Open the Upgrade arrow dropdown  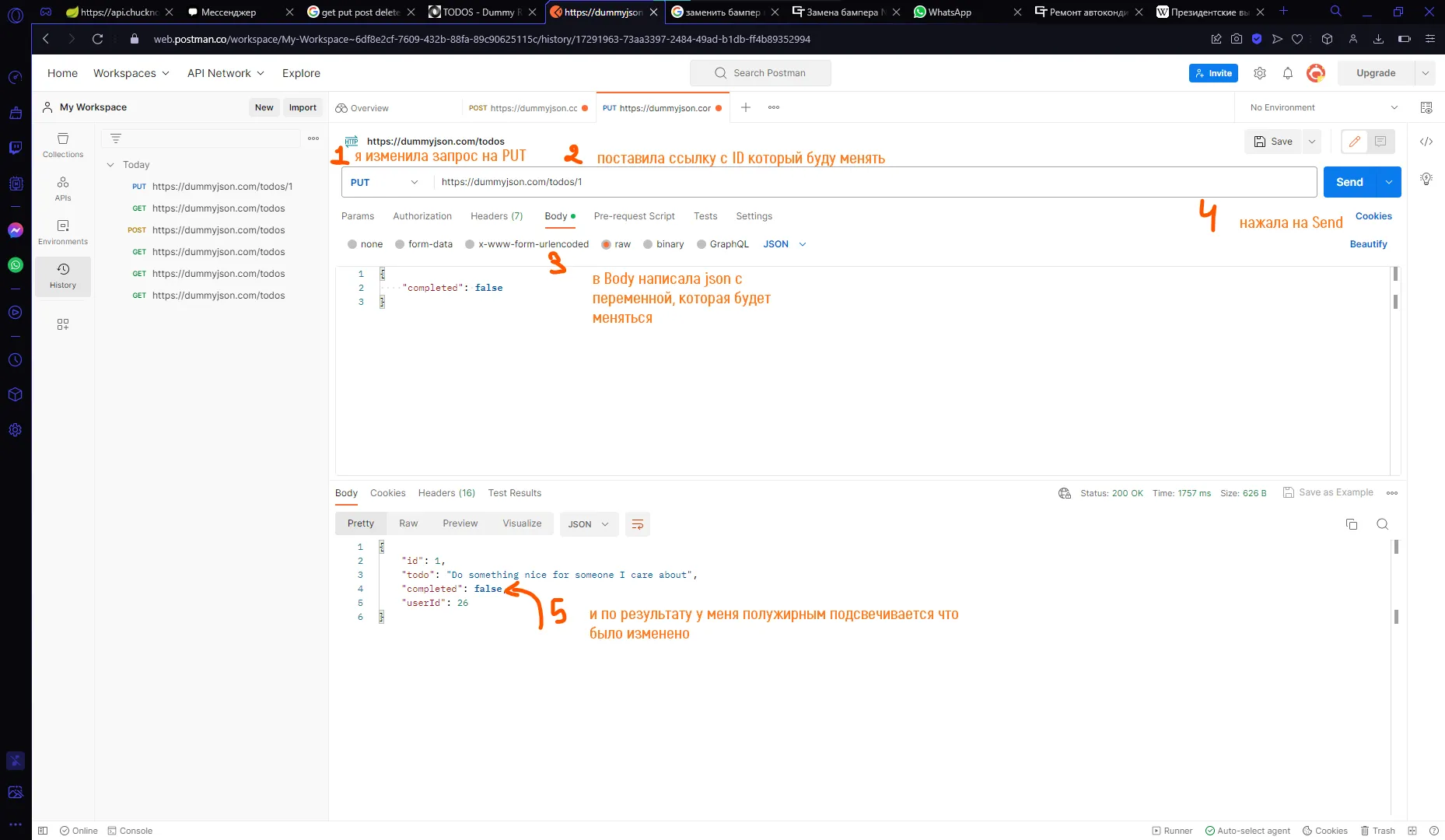1425,73
